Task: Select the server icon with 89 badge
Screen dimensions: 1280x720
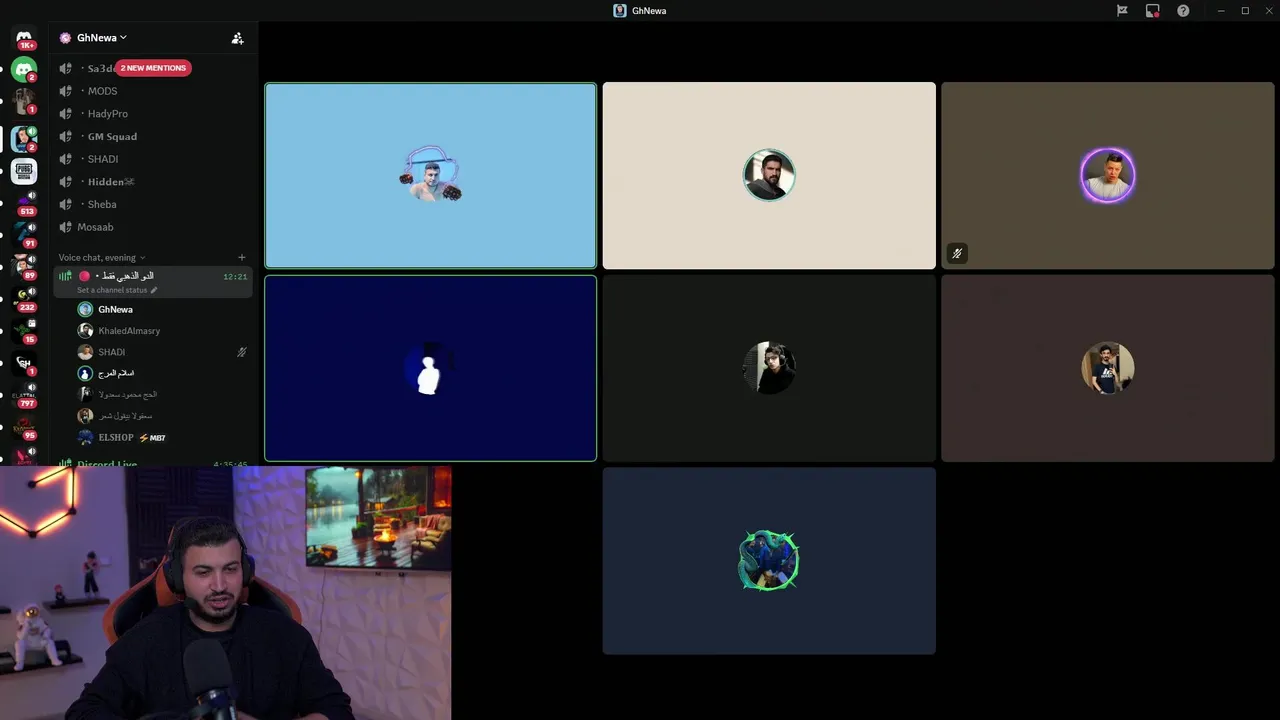Action: 24,267
